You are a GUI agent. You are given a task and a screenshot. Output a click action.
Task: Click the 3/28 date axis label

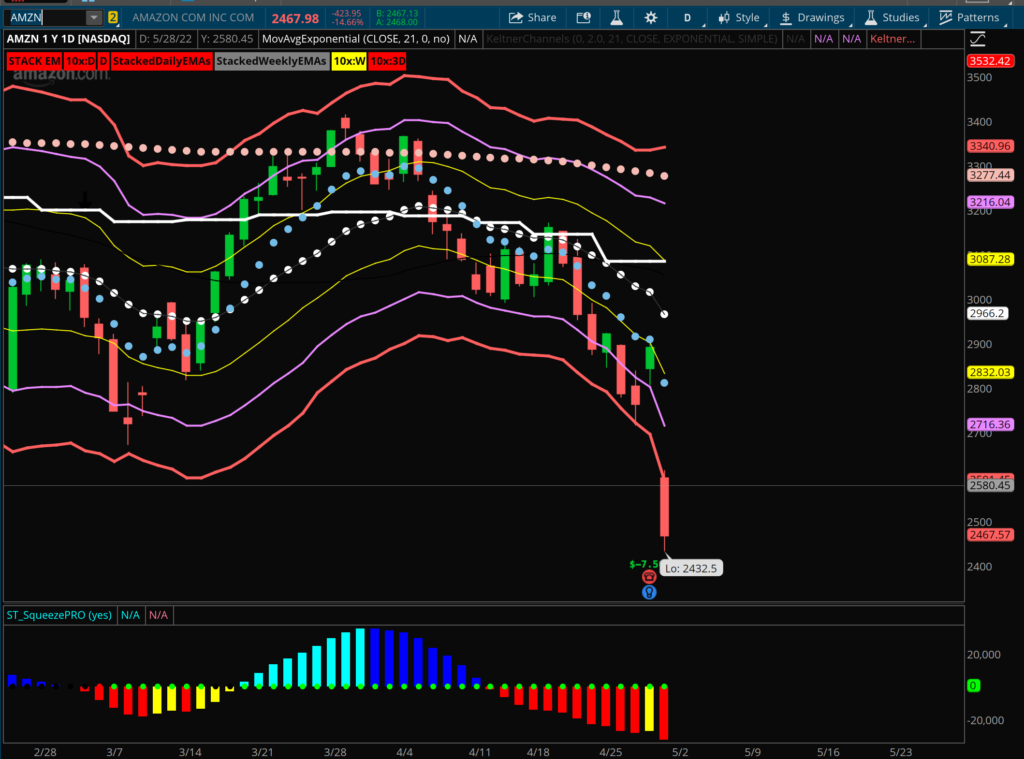(335, 752)
